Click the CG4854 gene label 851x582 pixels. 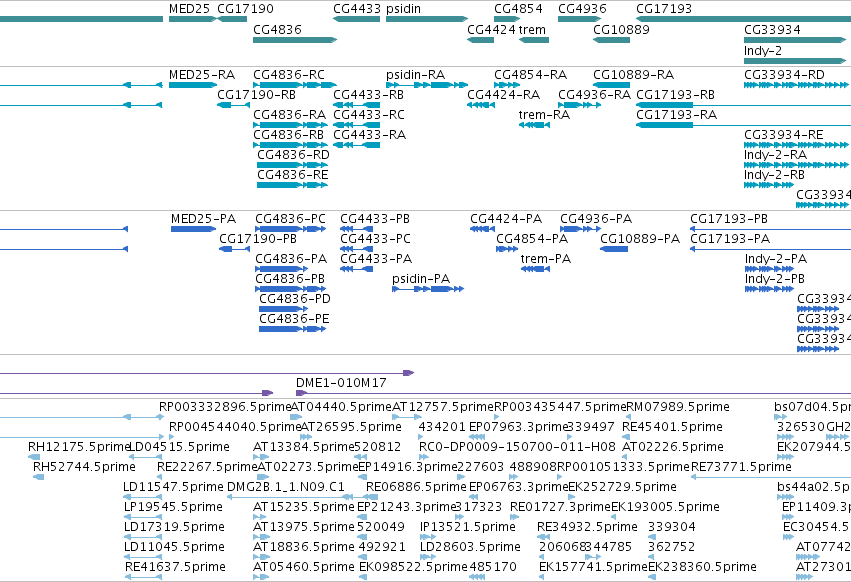pos(518,9)
